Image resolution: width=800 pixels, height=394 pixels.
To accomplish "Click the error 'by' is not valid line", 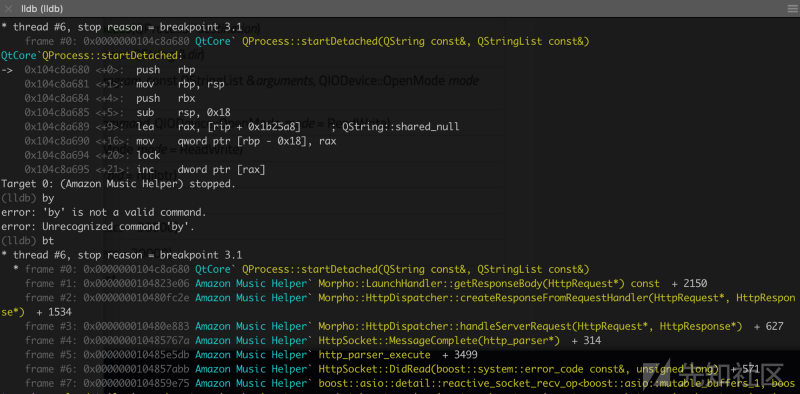I will click(104, 212).
